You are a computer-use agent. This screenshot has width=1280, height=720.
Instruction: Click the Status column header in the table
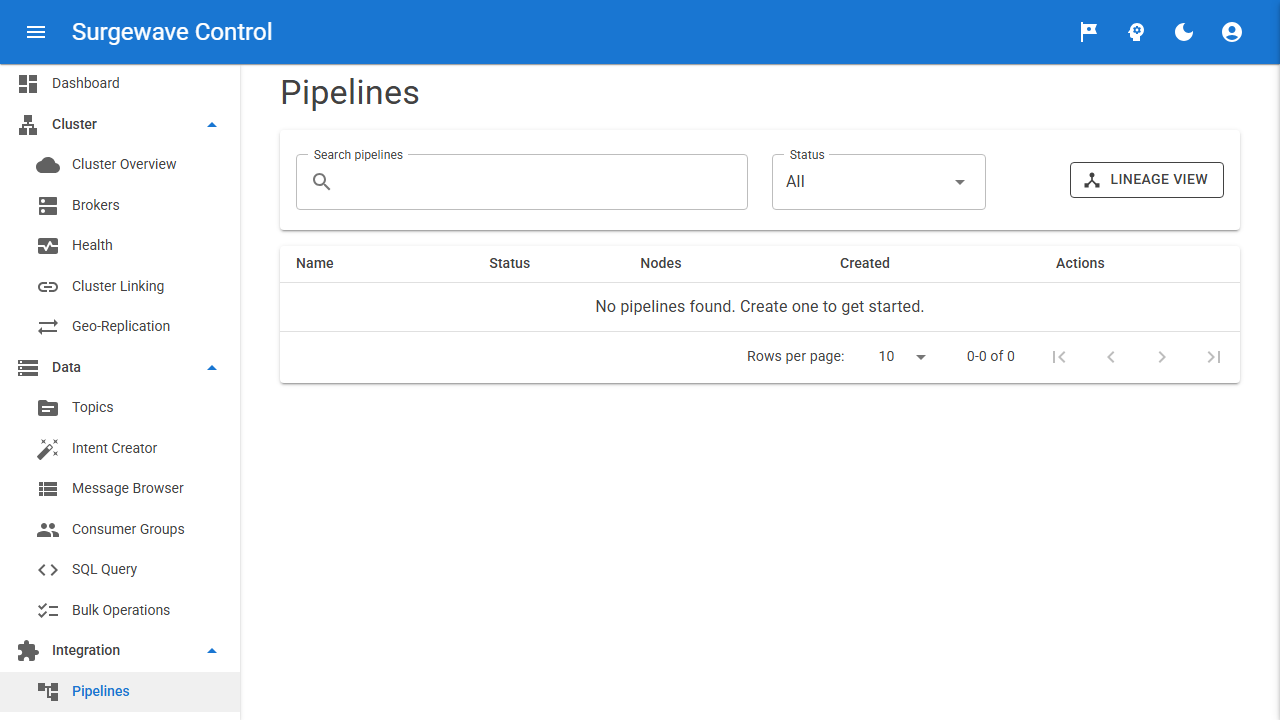[x=510, y=264]
